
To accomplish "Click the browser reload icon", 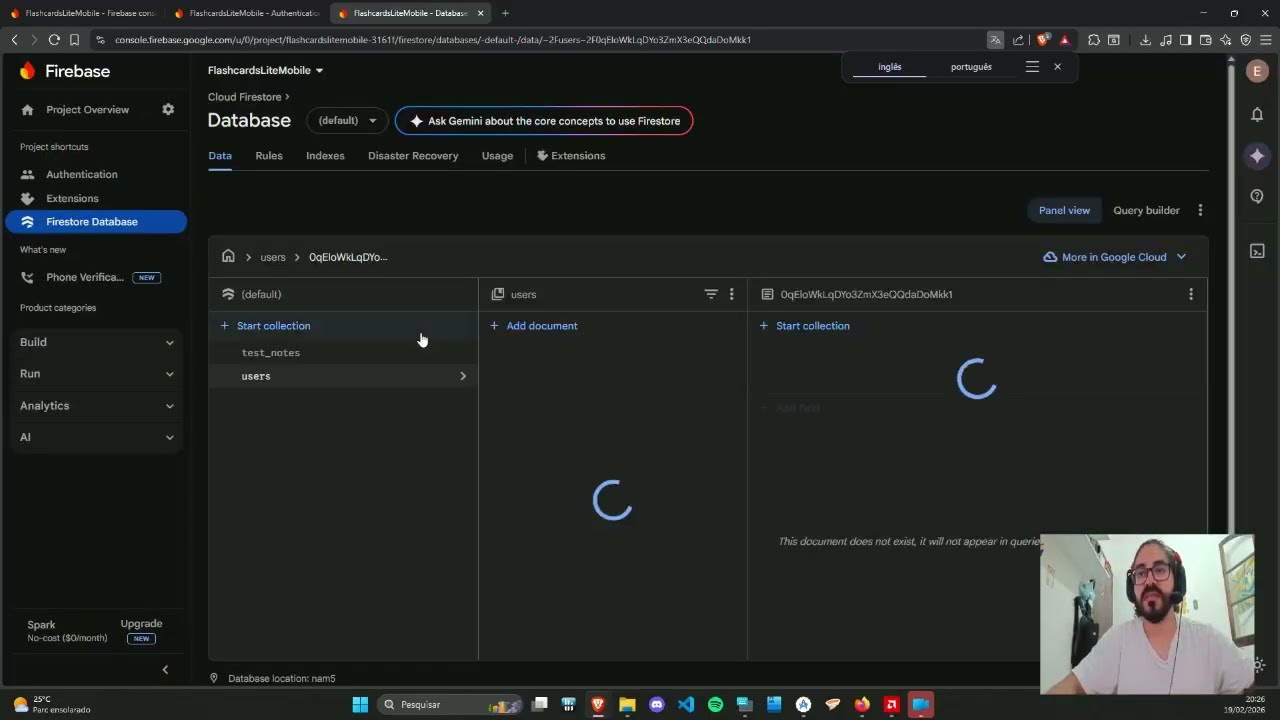I will point(54,40).
